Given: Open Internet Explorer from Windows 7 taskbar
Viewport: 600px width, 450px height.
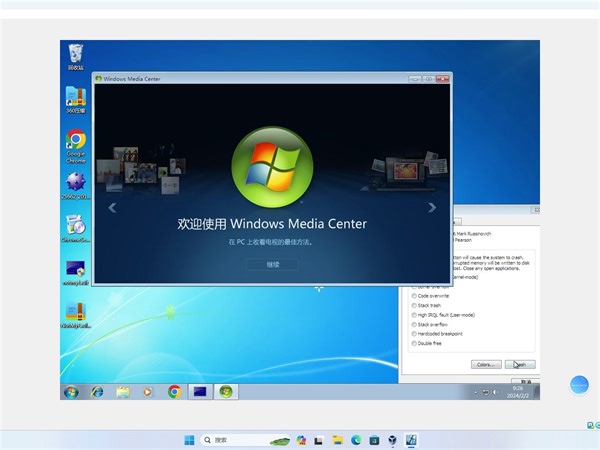Looking at the screenshot, I should (97, 392).
